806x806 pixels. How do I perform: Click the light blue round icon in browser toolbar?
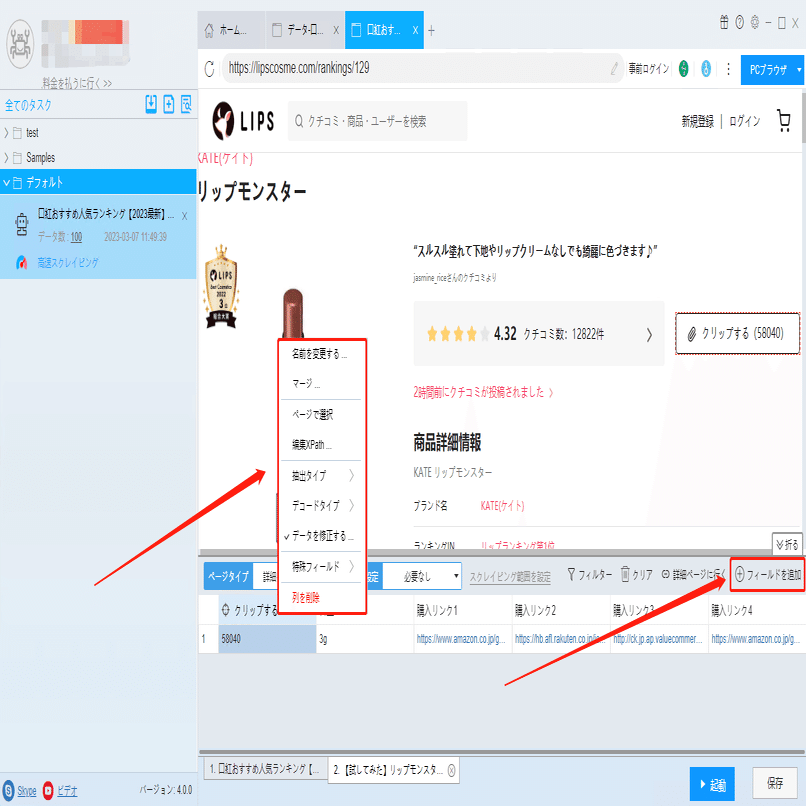point(706,68)
